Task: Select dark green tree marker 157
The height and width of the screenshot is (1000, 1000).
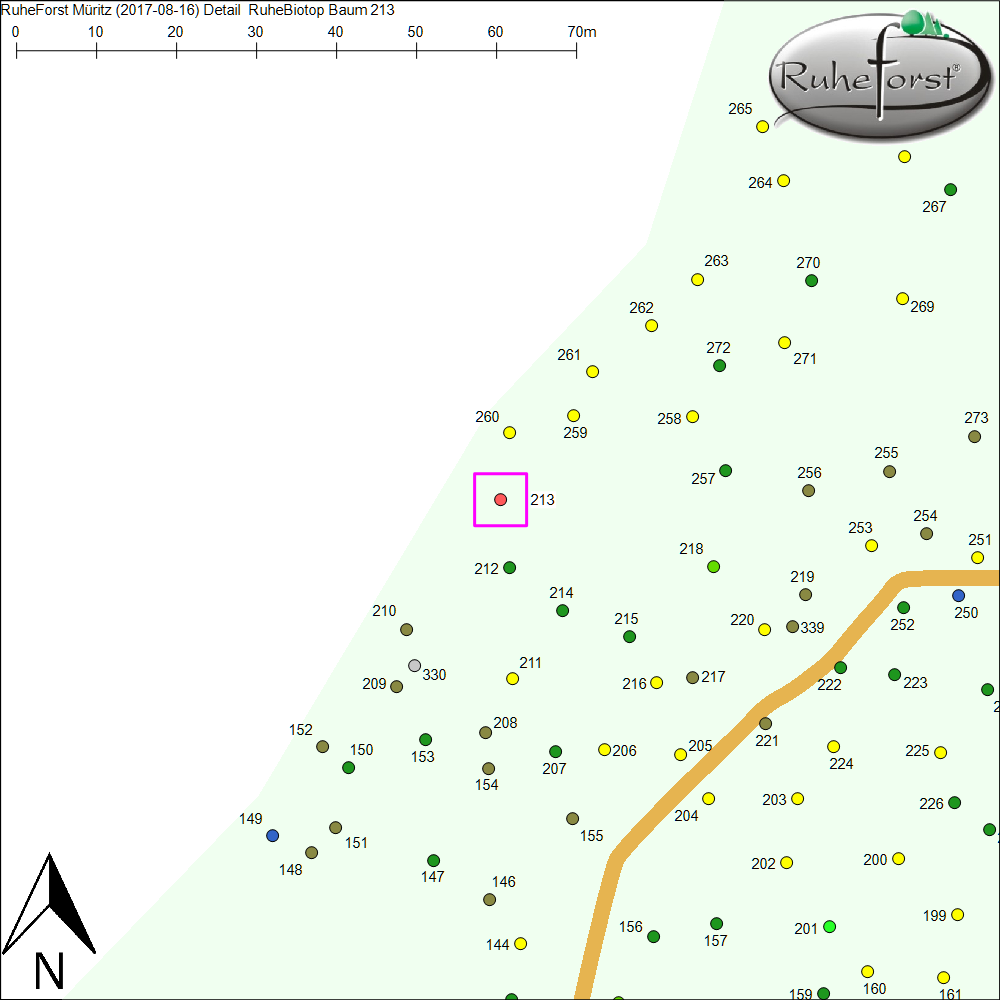Action: coord(717,924)
